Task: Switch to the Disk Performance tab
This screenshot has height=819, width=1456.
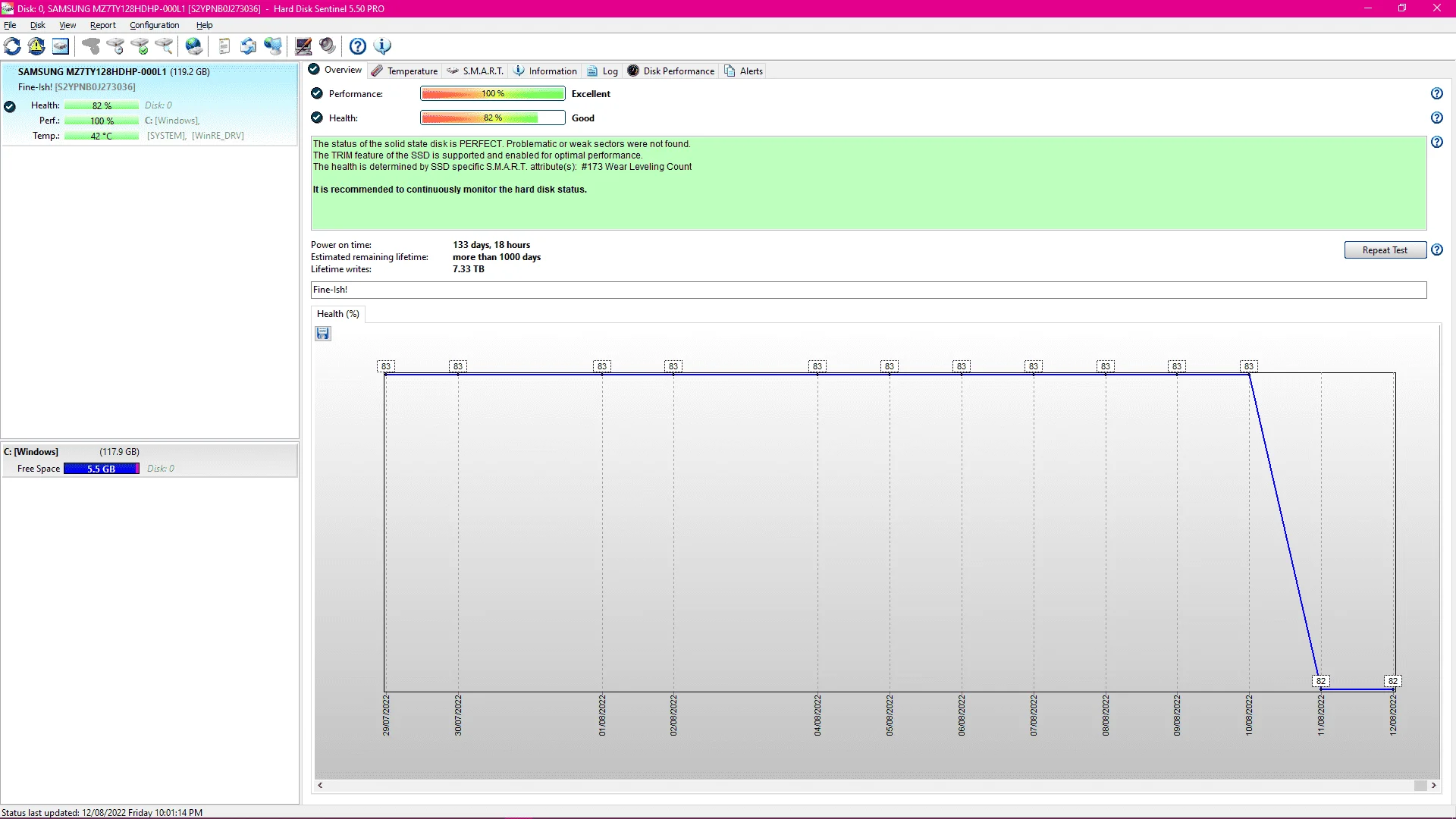Action: point(671,71)
